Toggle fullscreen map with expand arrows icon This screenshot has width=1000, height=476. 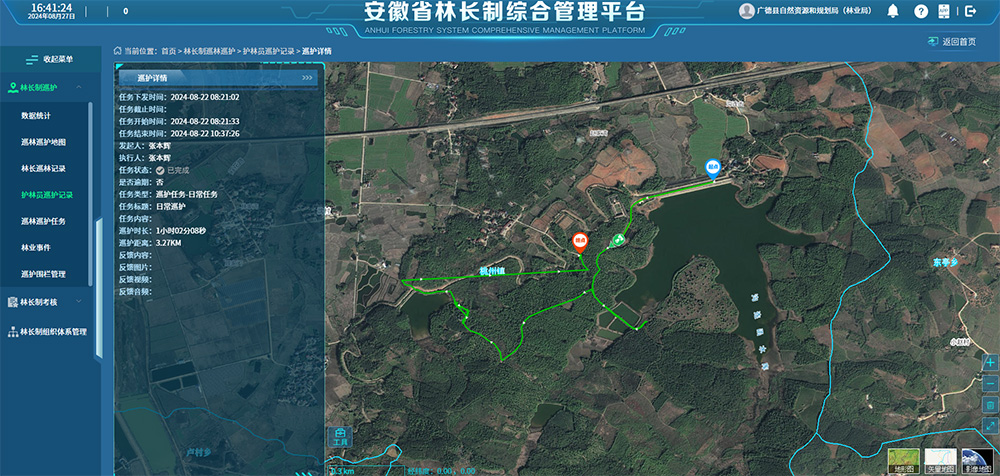click(x=989, y=427)
